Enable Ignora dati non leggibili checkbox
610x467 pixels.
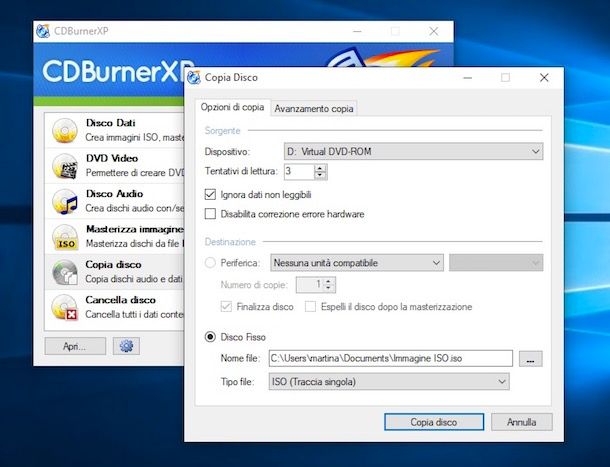pyautogui.click(x=210, y=194)
